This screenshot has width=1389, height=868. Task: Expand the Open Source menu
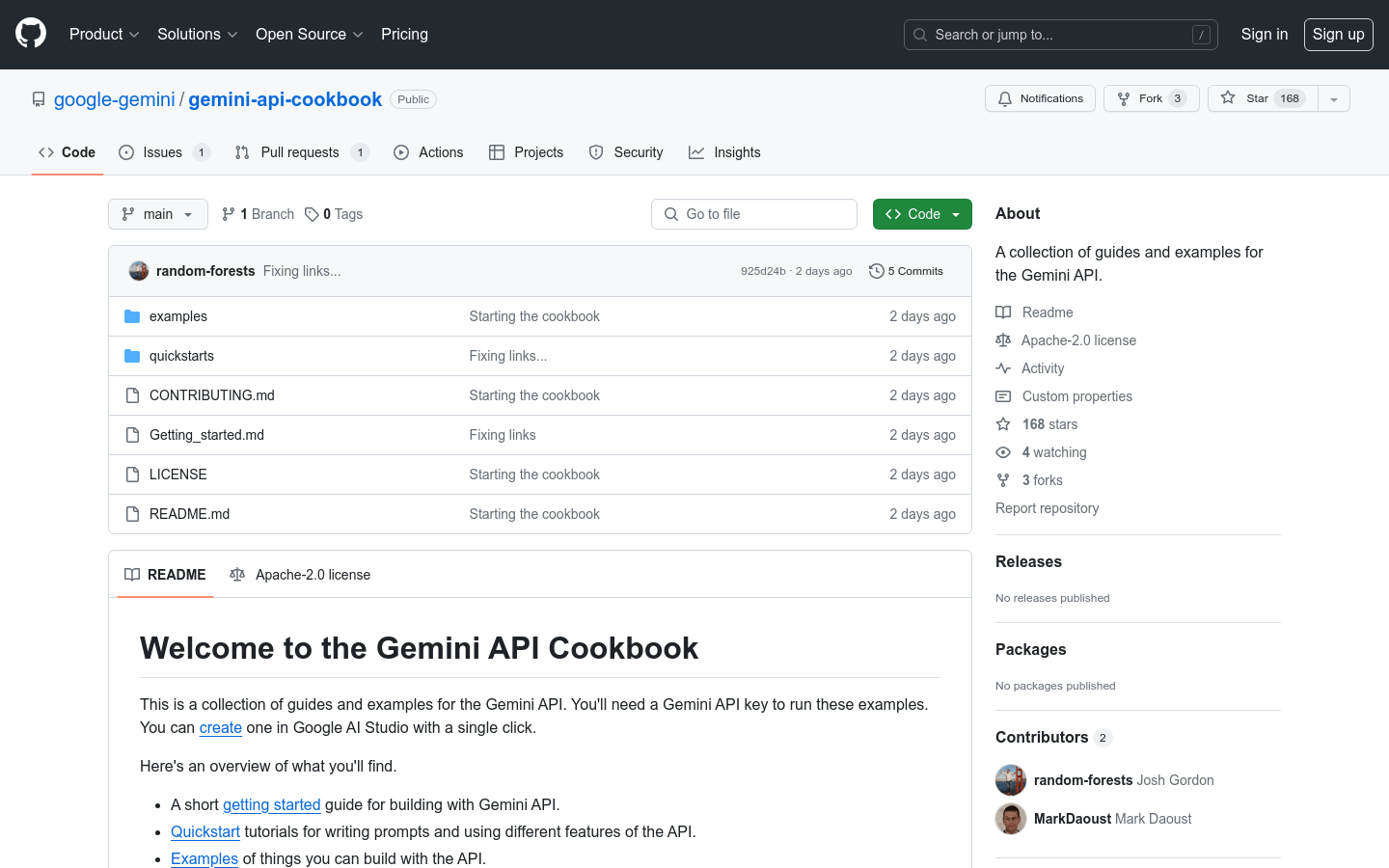[x=310, y=34]
